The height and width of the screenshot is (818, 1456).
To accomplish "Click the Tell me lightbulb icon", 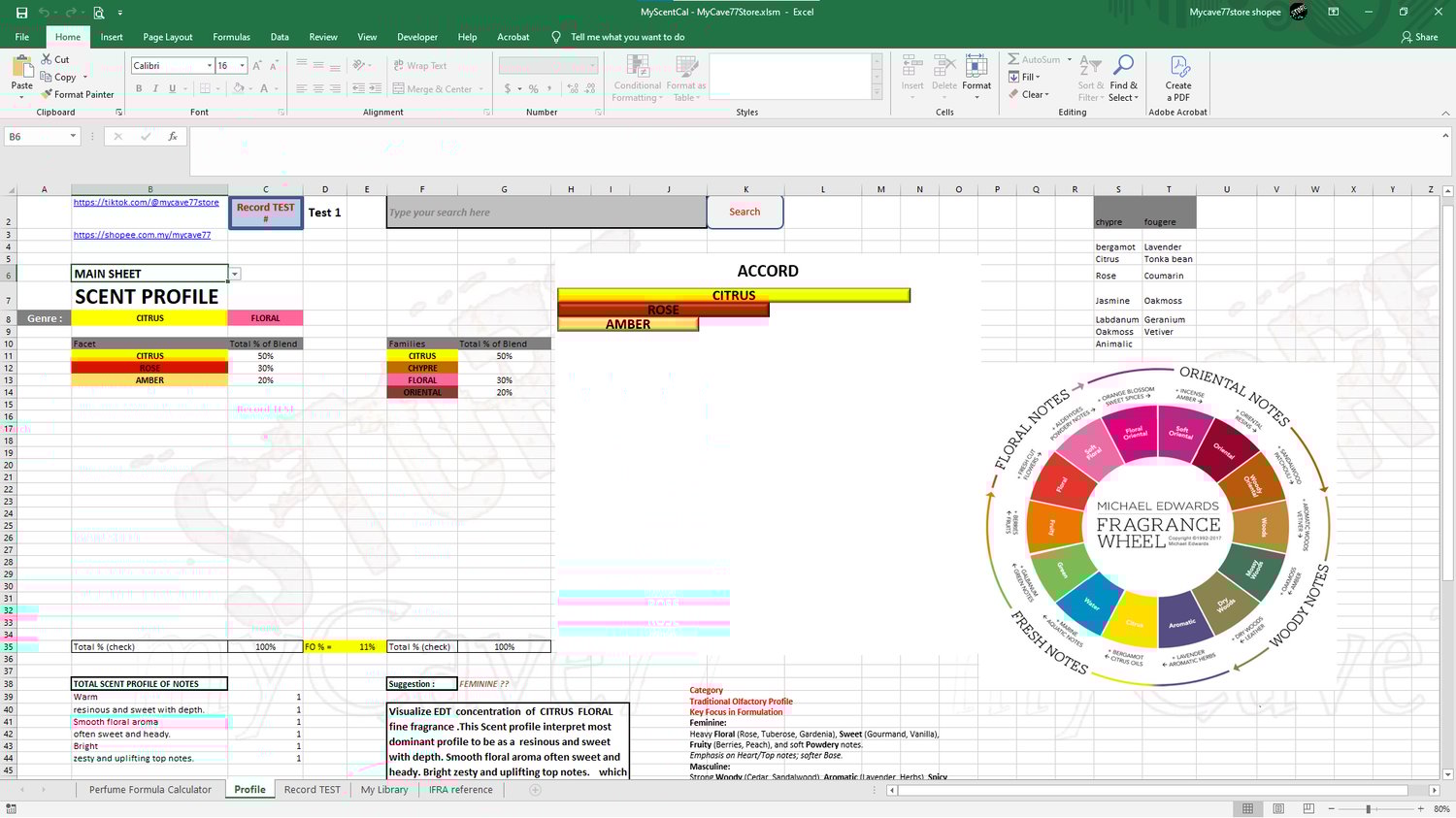I will [556, 37].
